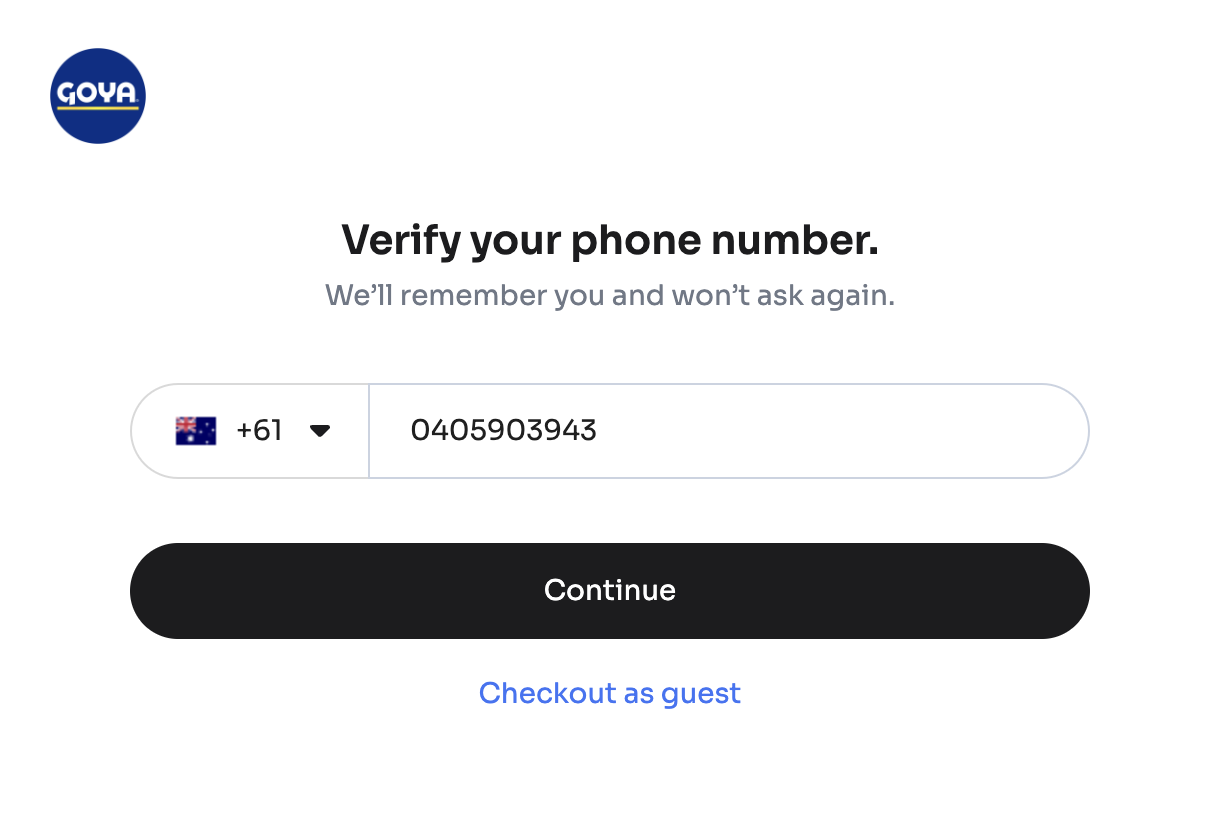Image resolution: width=1220 pixels, height=836 pixels.
Task: Click on the 0405903943 number text
Action: click(503, 431)
